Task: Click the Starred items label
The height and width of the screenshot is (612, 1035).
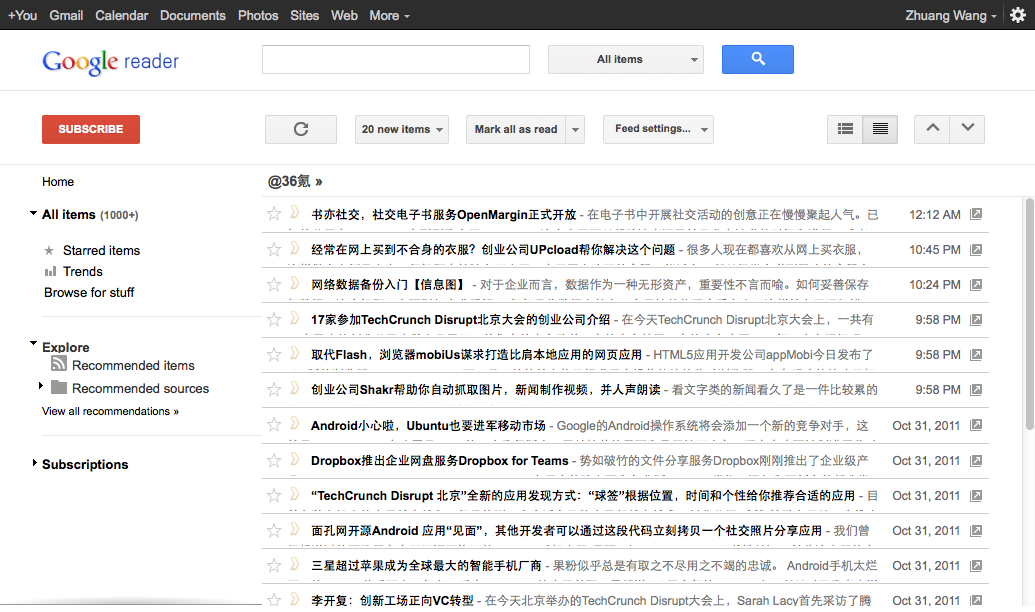Action: pos(102,250)
